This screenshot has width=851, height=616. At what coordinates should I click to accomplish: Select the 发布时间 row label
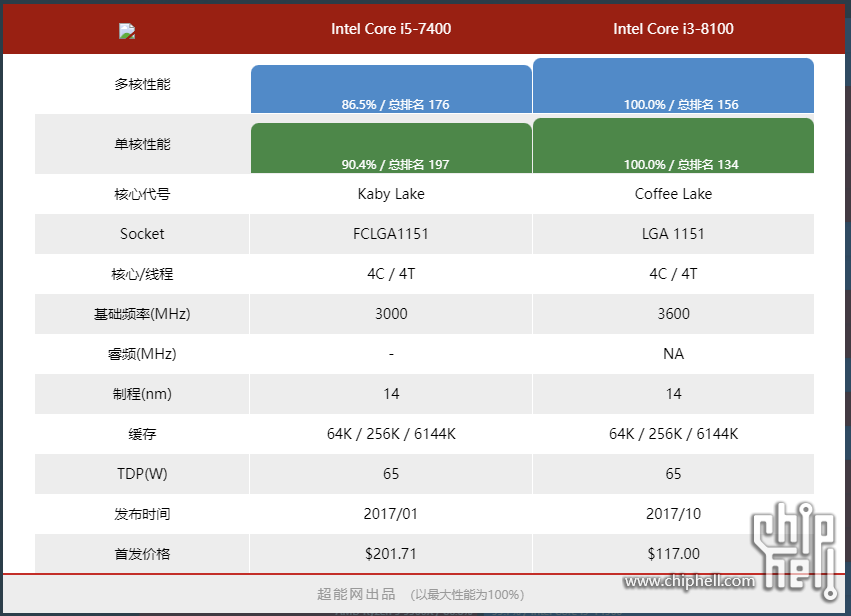click(142, 514)
